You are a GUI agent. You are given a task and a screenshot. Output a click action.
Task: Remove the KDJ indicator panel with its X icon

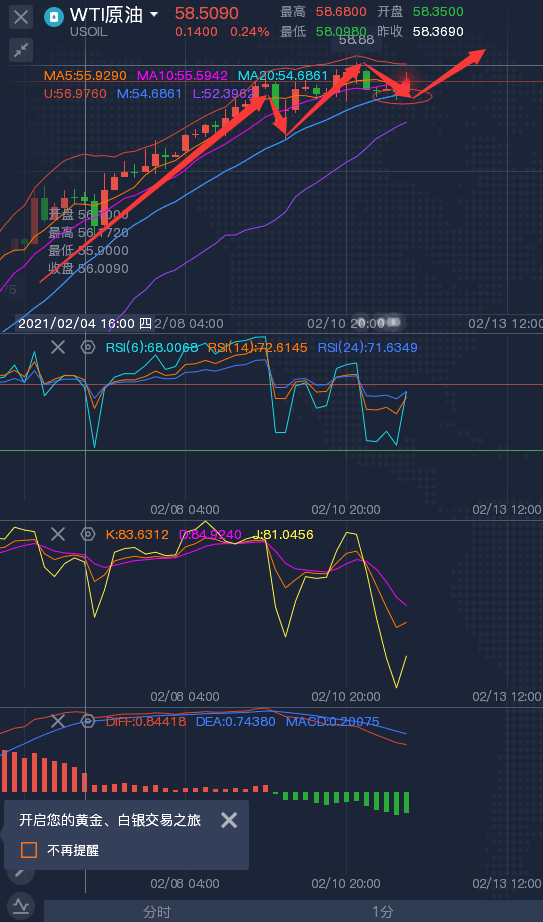(58, 534)
